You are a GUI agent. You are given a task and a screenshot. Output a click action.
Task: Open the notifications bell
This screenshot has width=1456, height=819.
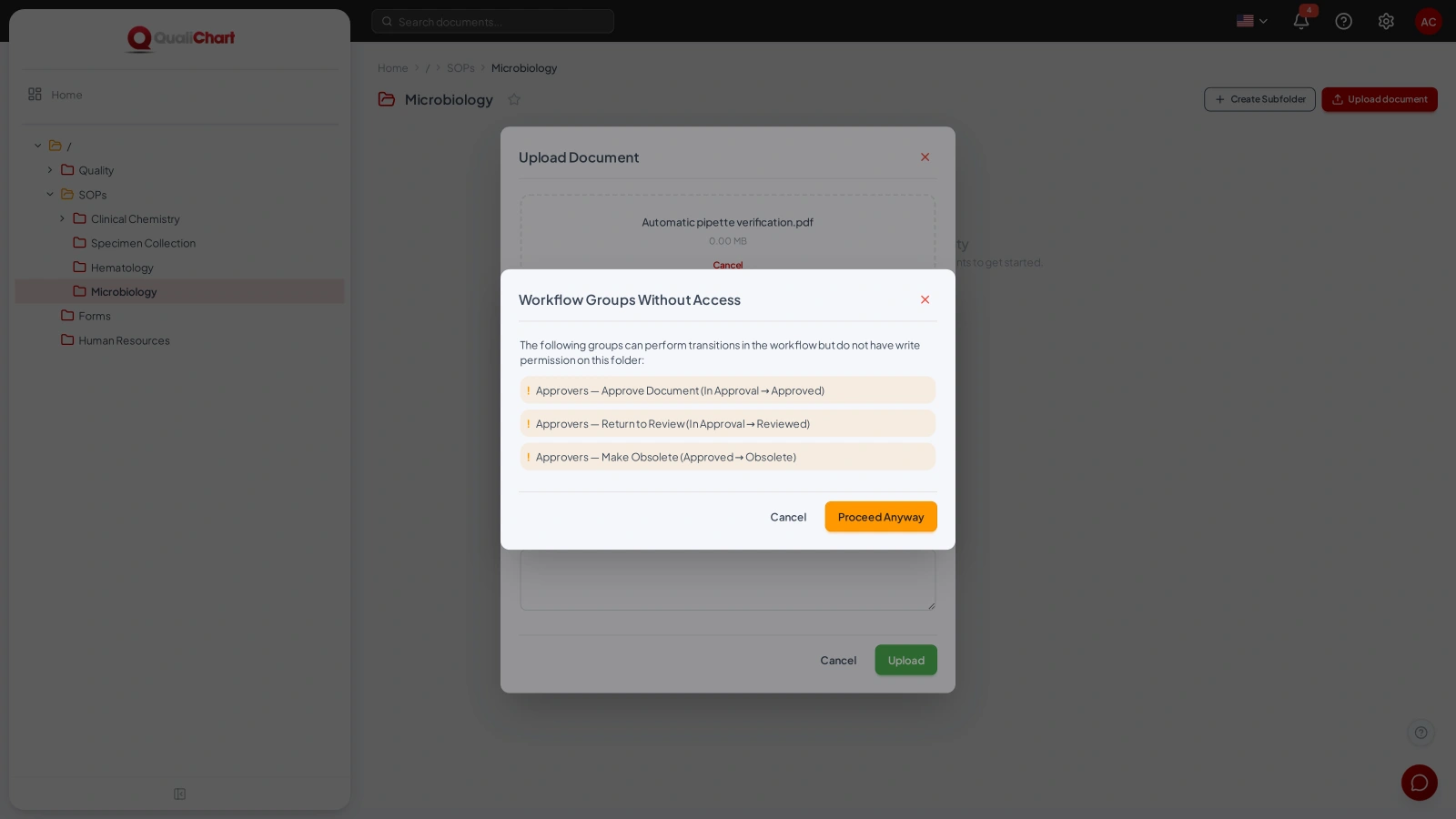tap(1301, 21)
